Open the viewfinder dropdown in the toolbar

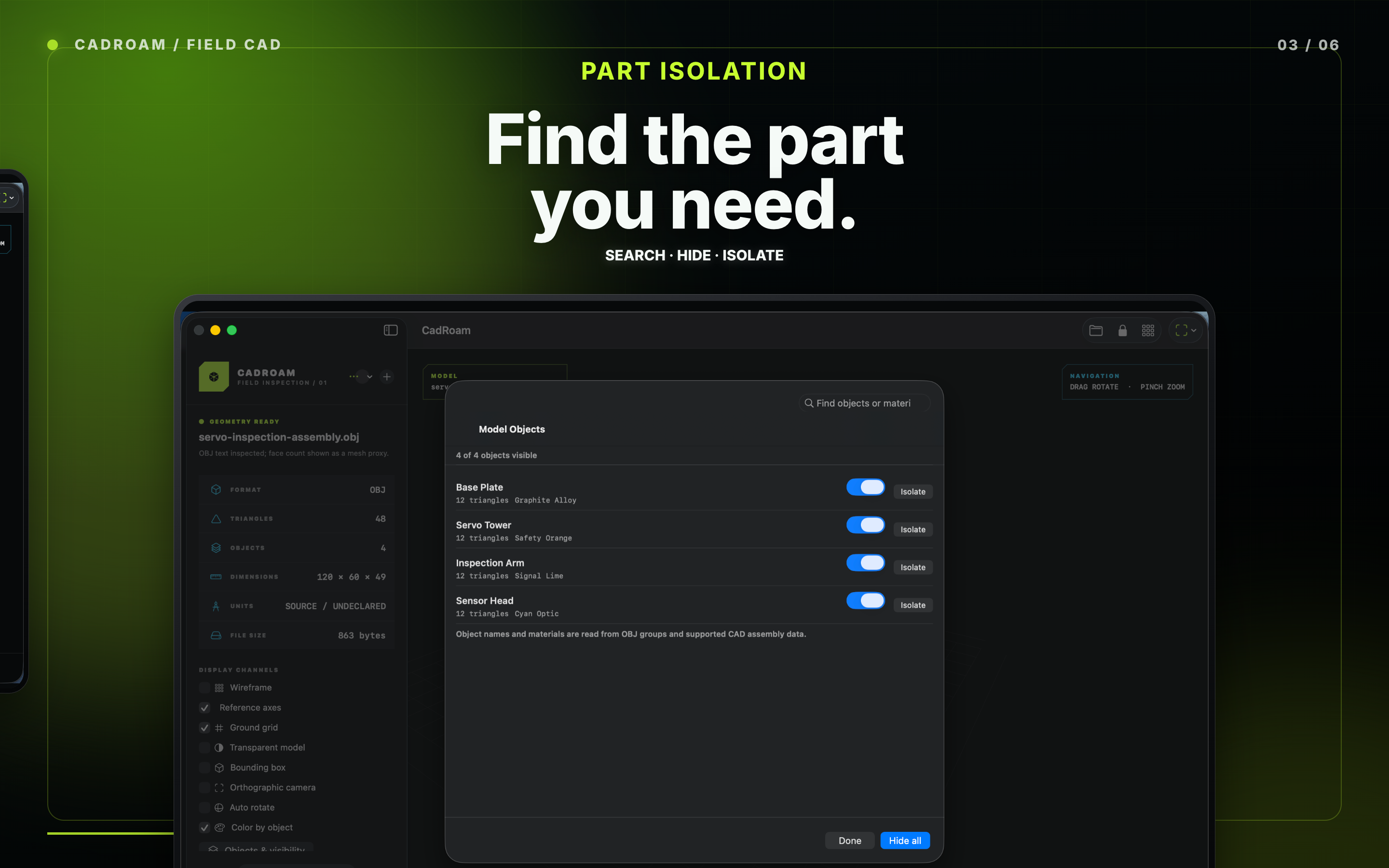(1185, 330)
